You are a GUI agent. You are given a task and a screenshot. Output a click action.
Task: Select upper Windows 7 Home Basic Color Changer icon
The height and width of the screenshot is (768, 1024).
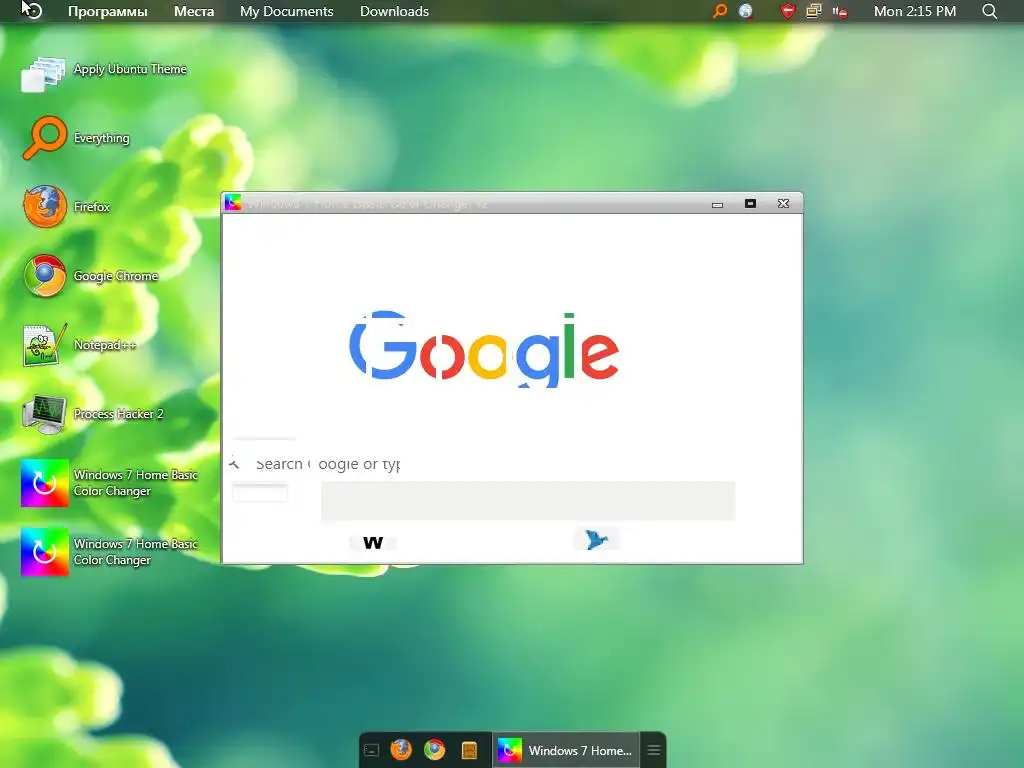point(110,483)
